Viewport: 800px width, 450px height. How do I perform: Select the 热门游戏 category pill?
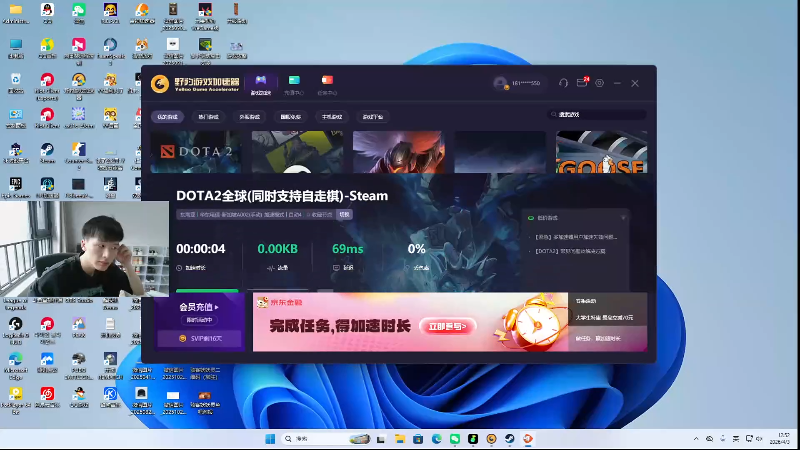coord(208,117)
